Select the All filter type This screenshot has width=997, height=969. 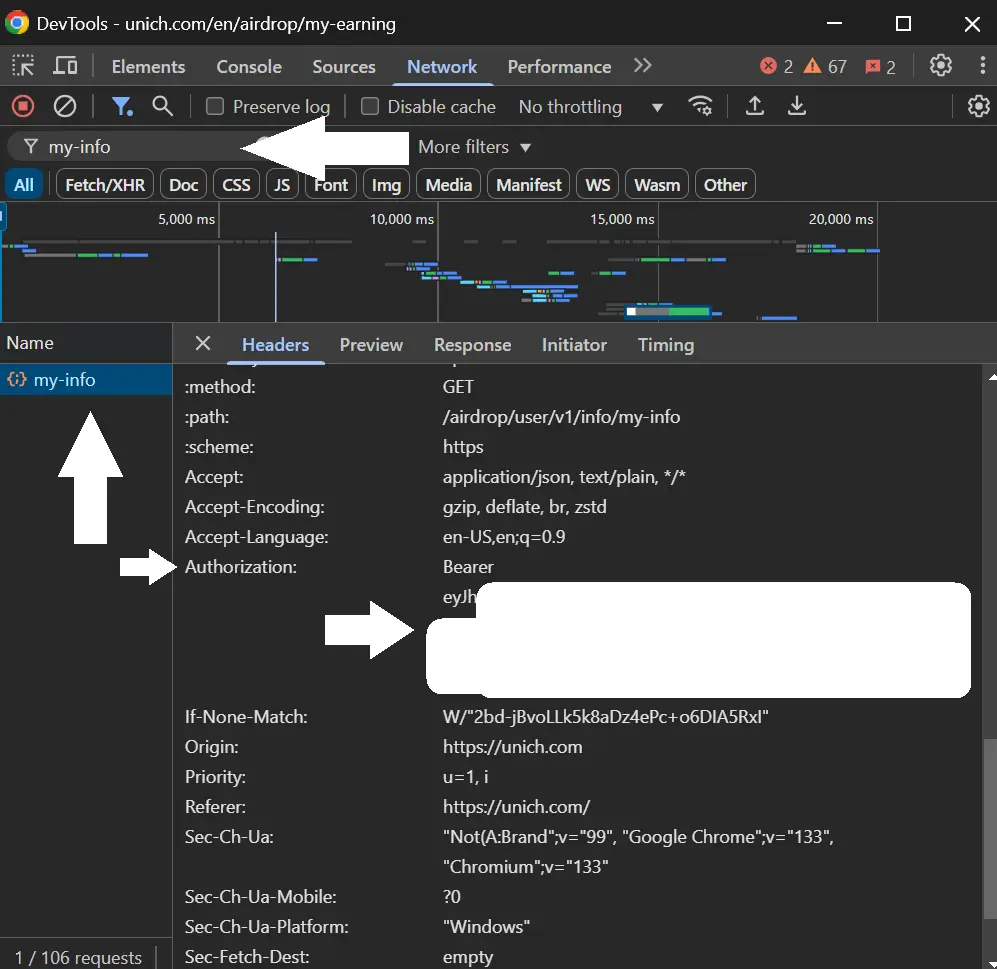tap(24, 184)
